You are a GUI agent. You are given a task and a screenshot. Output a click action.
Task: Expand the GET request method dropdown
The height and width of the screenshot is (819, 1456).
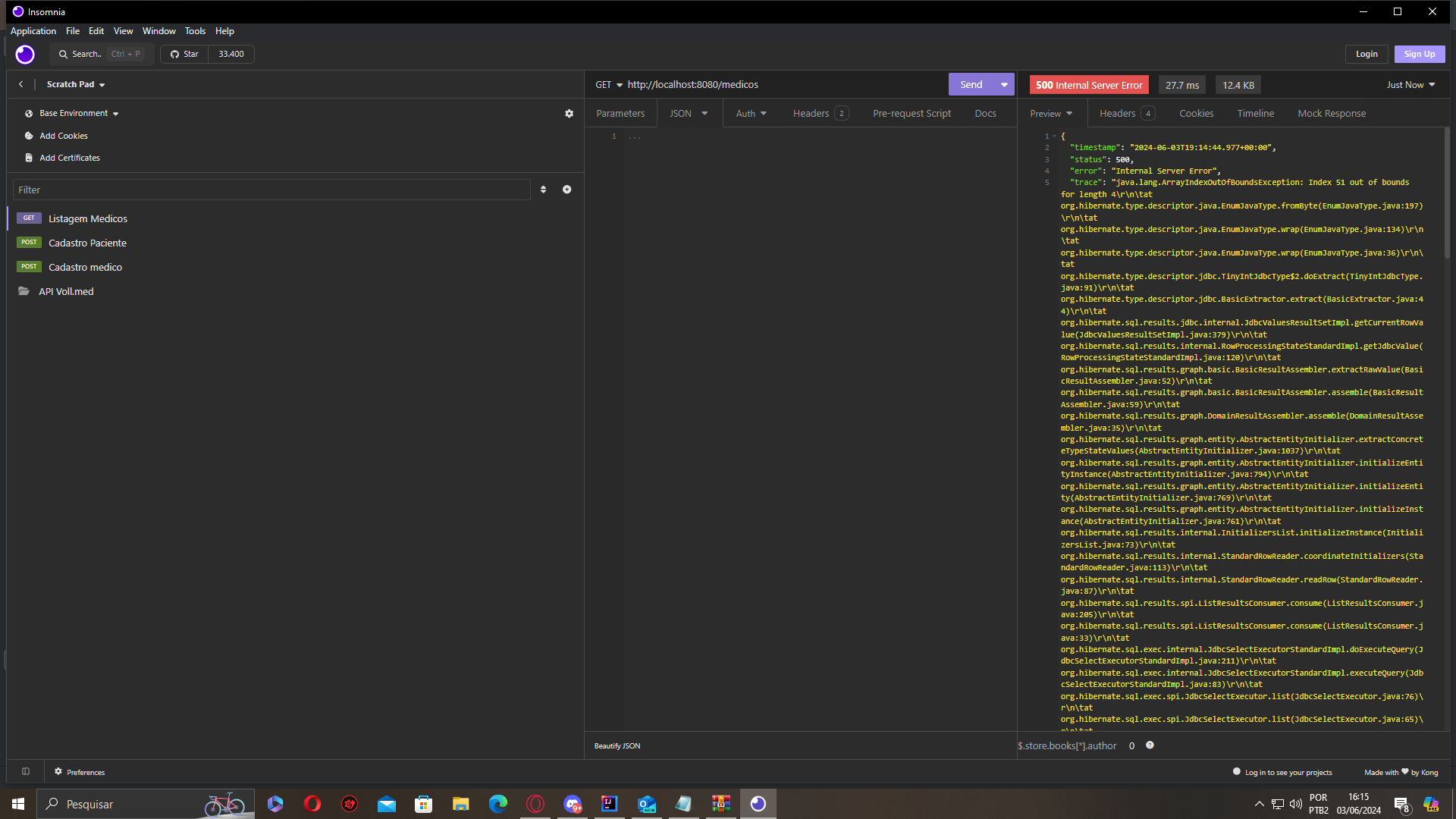pyautogui.click(x=616, y=84)
